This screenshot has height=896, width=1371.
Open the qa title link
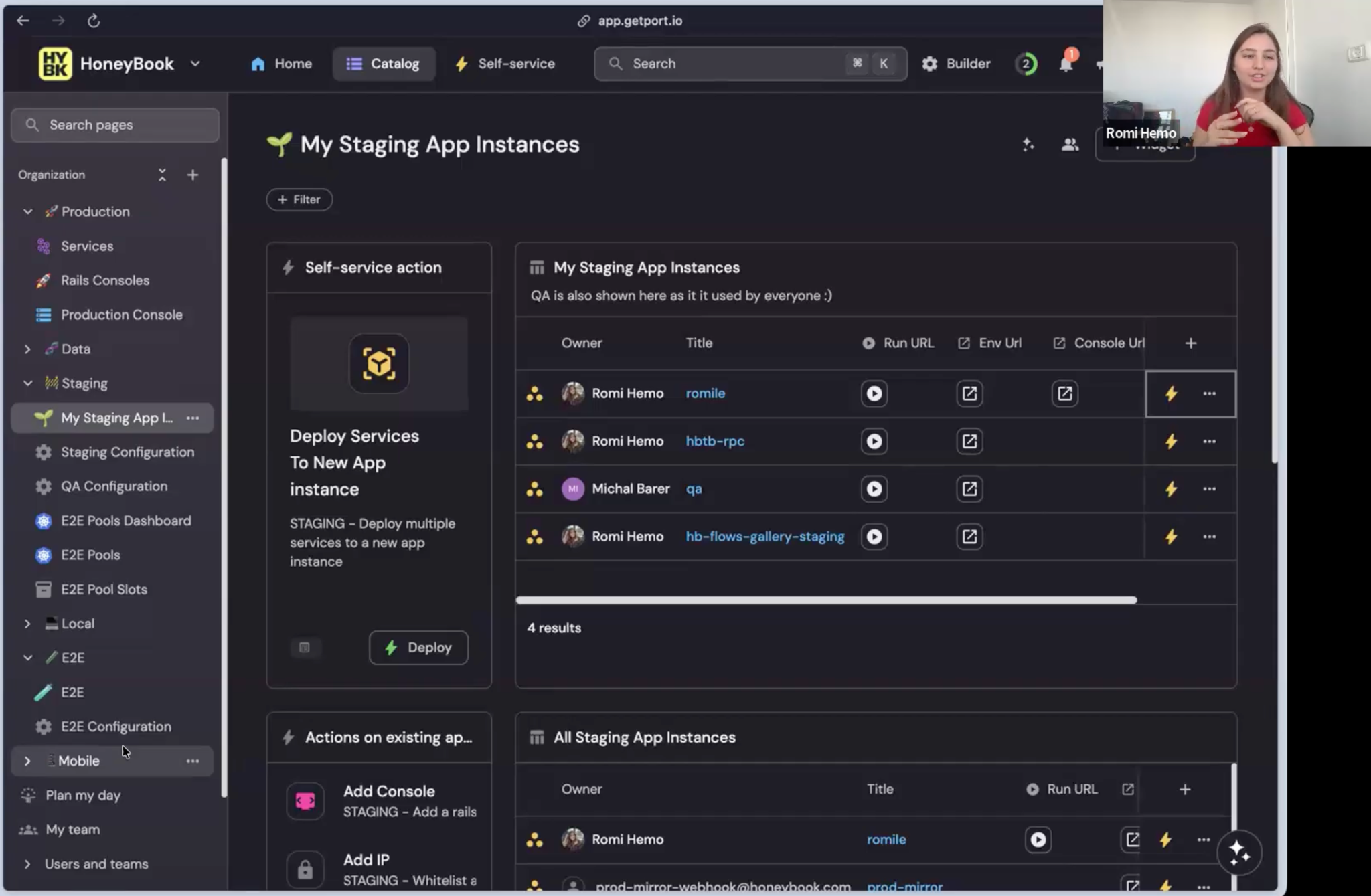click(694, 489)
